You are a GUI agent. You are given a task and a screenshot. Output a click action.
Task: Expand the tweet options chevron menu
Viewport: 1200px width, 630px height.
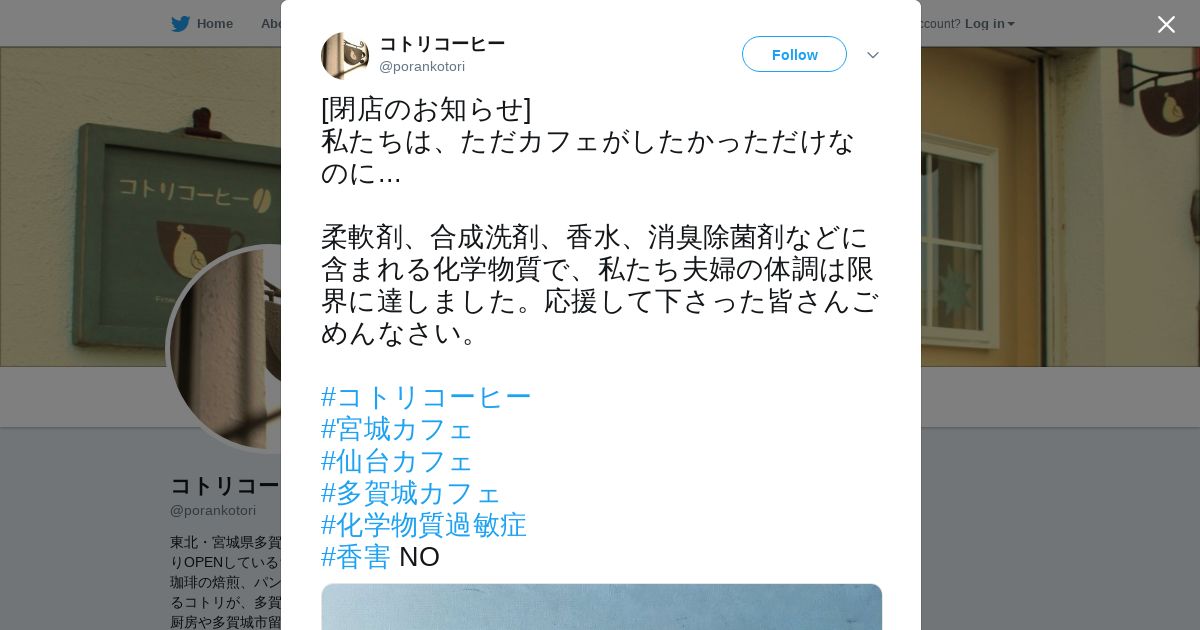pos(872,55)
